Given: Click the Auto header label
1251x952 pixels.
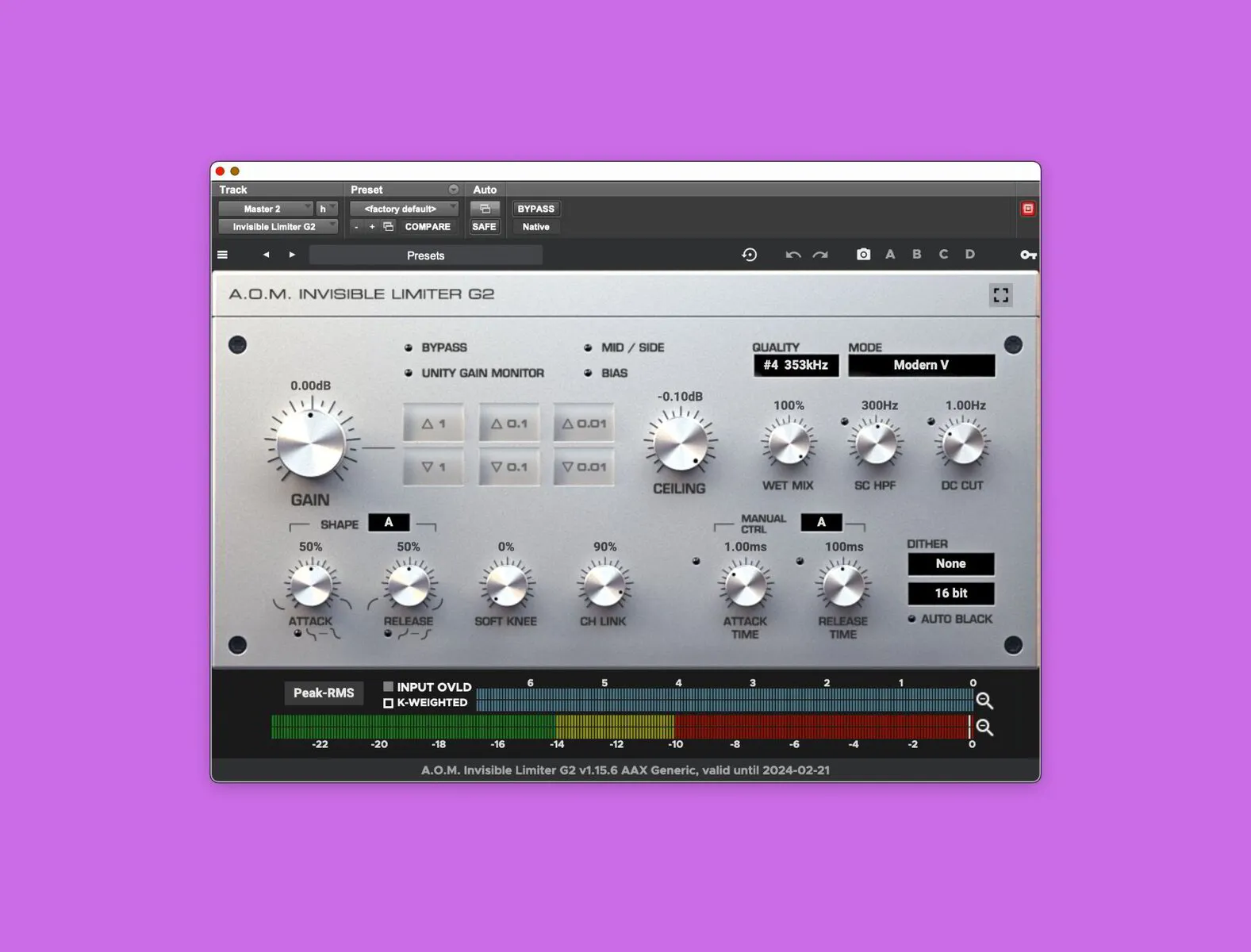Looking at the screenshot, I should 485,190.
